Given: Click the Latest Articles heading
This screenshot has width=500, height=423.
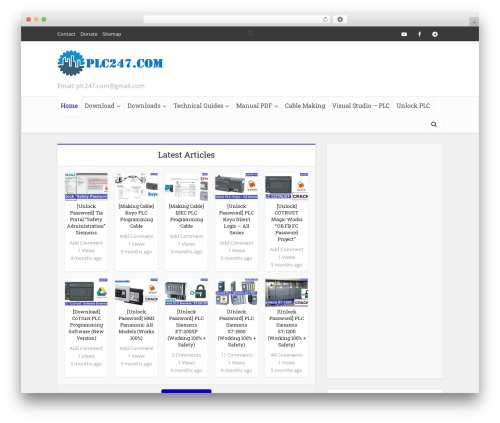Looking at the screenshot, I should 186,155.
